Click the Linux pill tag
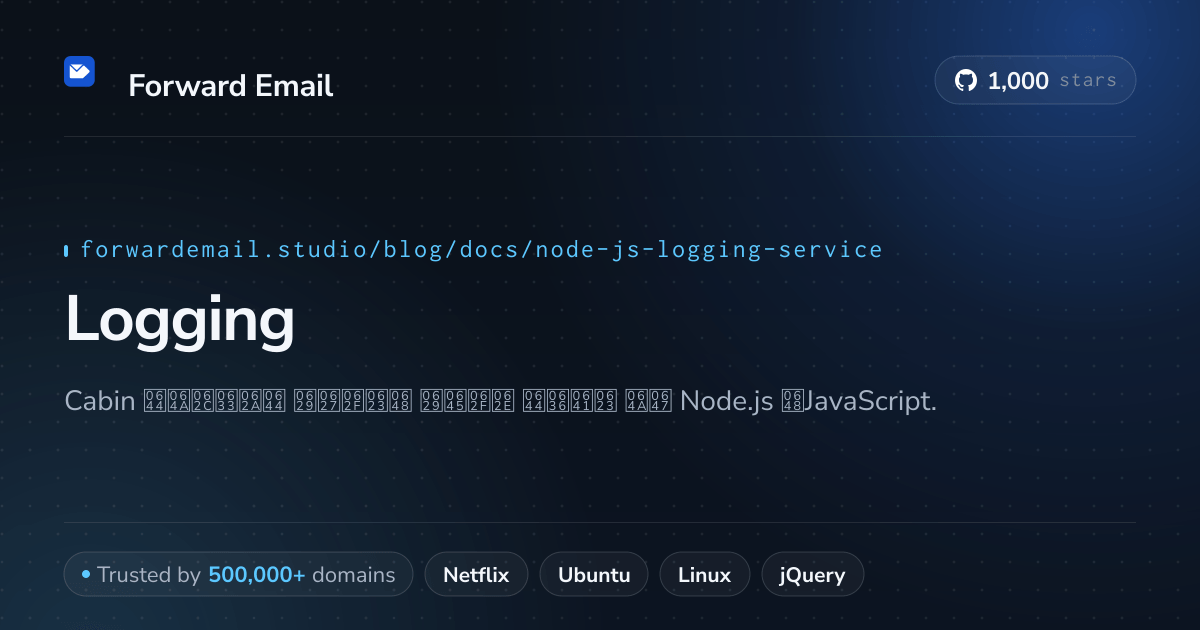The image size is (1200, 630). [x=704, y=575]
